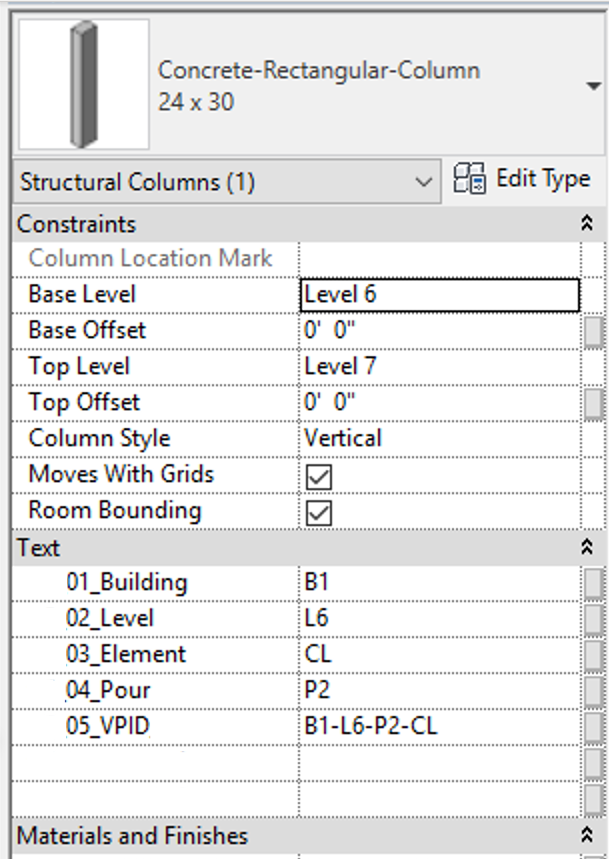This screenshot has height=859, width=609.
Task: Collapse the Constraints section
Action: [587, 224]
